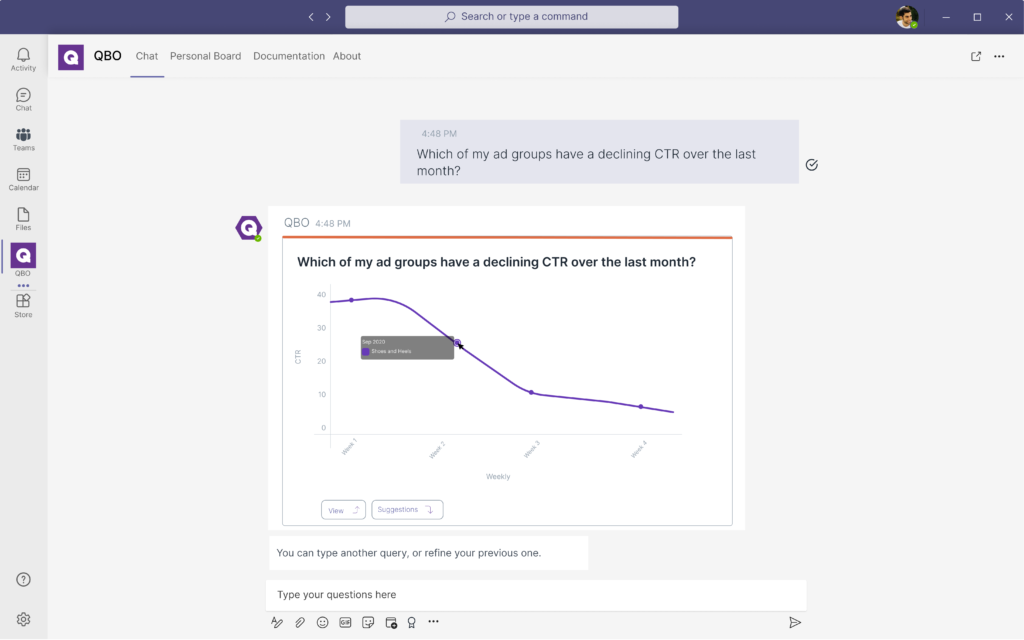The height and width of the screenshot is (640, 1024).
Task: Insert a GIF
Action: (x=345, y=622)
